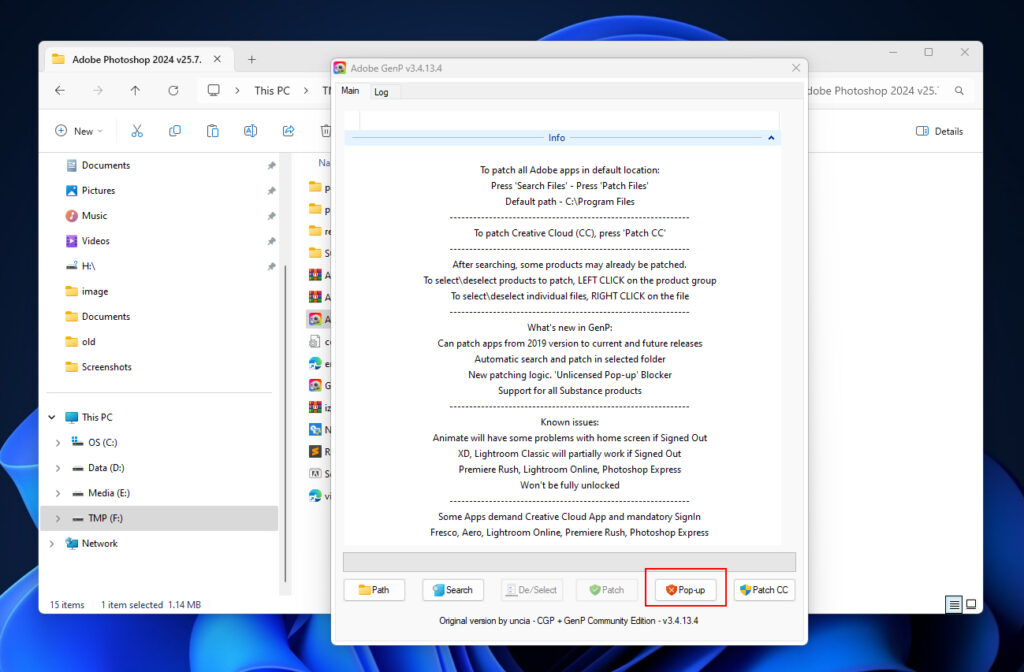Select the Cut icon in Explorer toolbar
Viewport: 1024px width, 672px height.
click(137, 130)
